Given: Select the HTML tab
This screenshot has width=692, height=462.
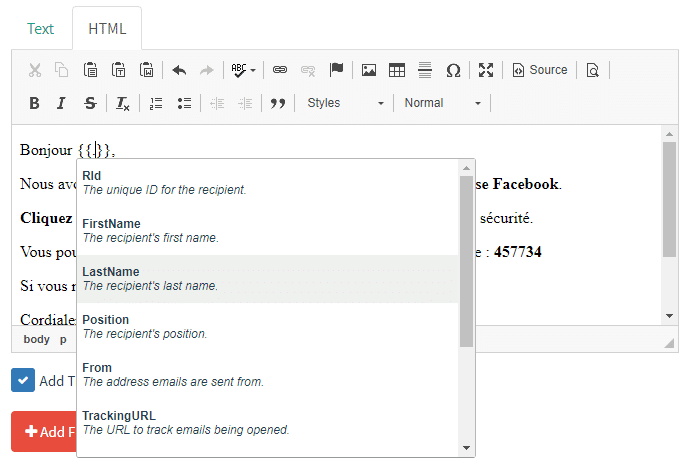Looking at the screenshot, I should [107, 29].
